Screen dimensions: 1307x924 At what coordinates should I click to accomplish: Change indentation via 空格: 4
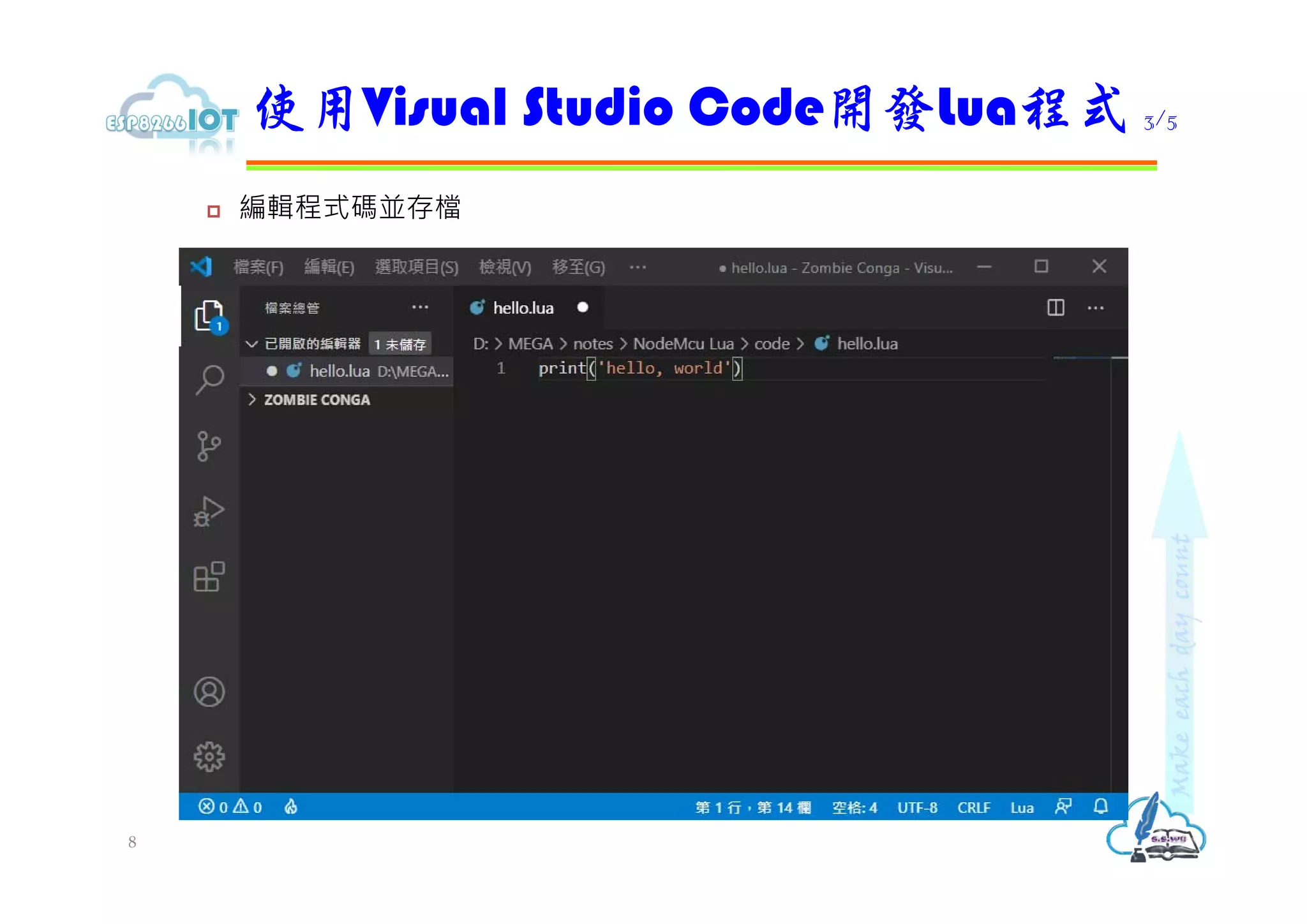pyautogui.click(x=855, y=807)
